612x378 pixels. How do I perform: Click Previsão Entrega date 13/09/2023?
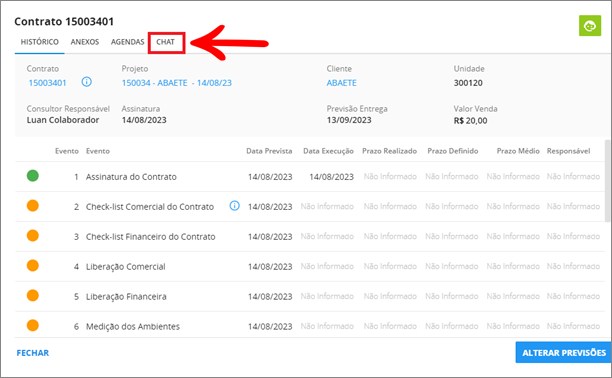click(349, 120)
